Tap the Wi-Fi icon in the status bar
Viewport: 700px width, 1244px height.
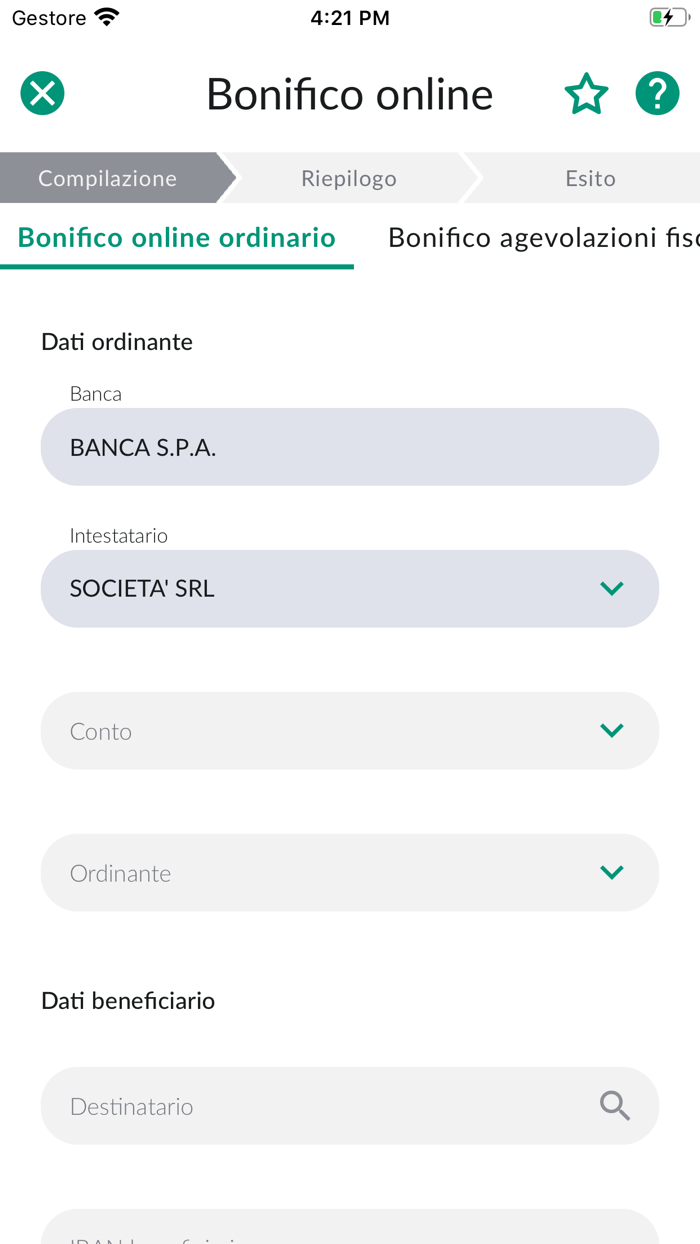point(105,16)
